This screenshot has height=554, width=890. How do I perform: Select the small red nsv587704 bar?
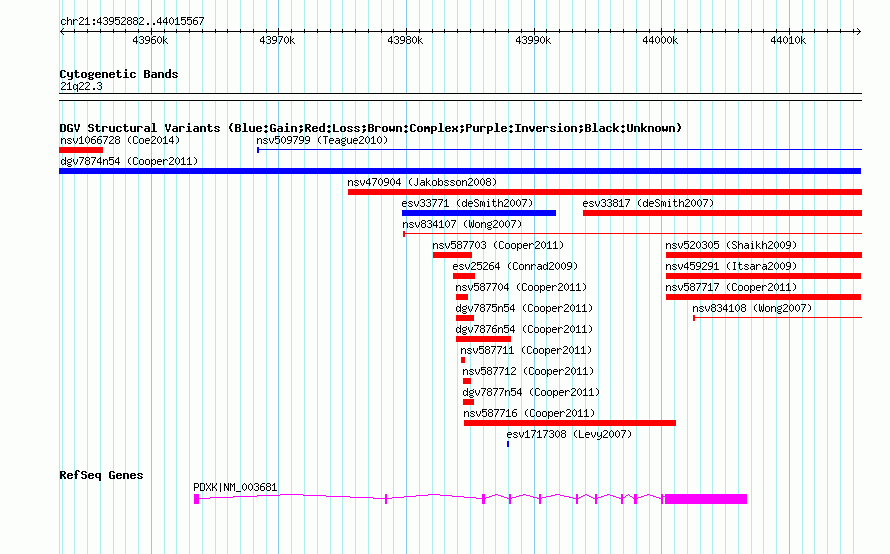462,297
